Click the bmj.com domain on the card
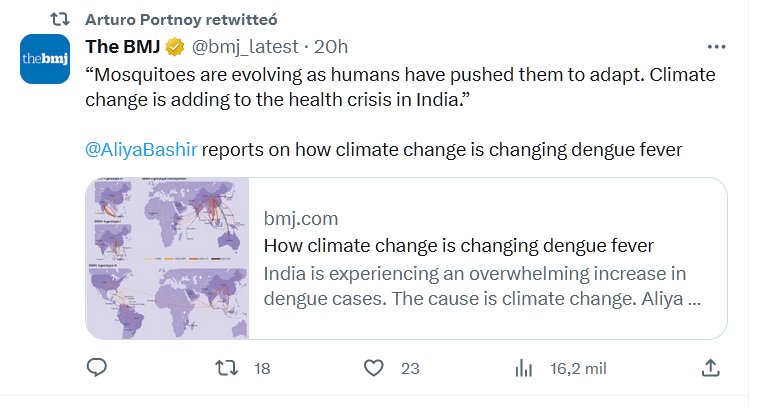764x408 pixels. click(x=301, y=219)
